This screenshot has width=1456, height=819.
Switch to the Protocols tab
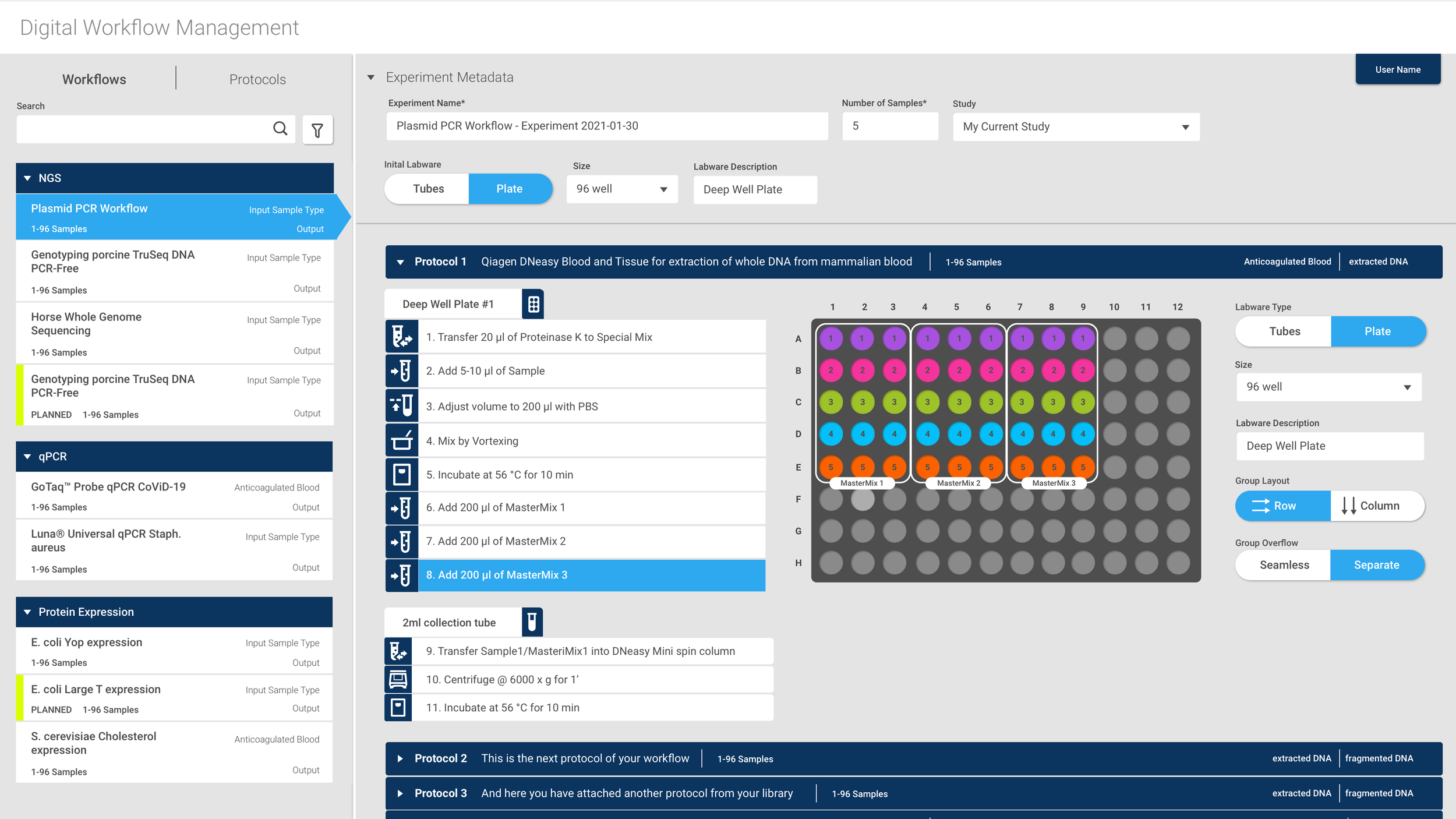pos(257,79)
